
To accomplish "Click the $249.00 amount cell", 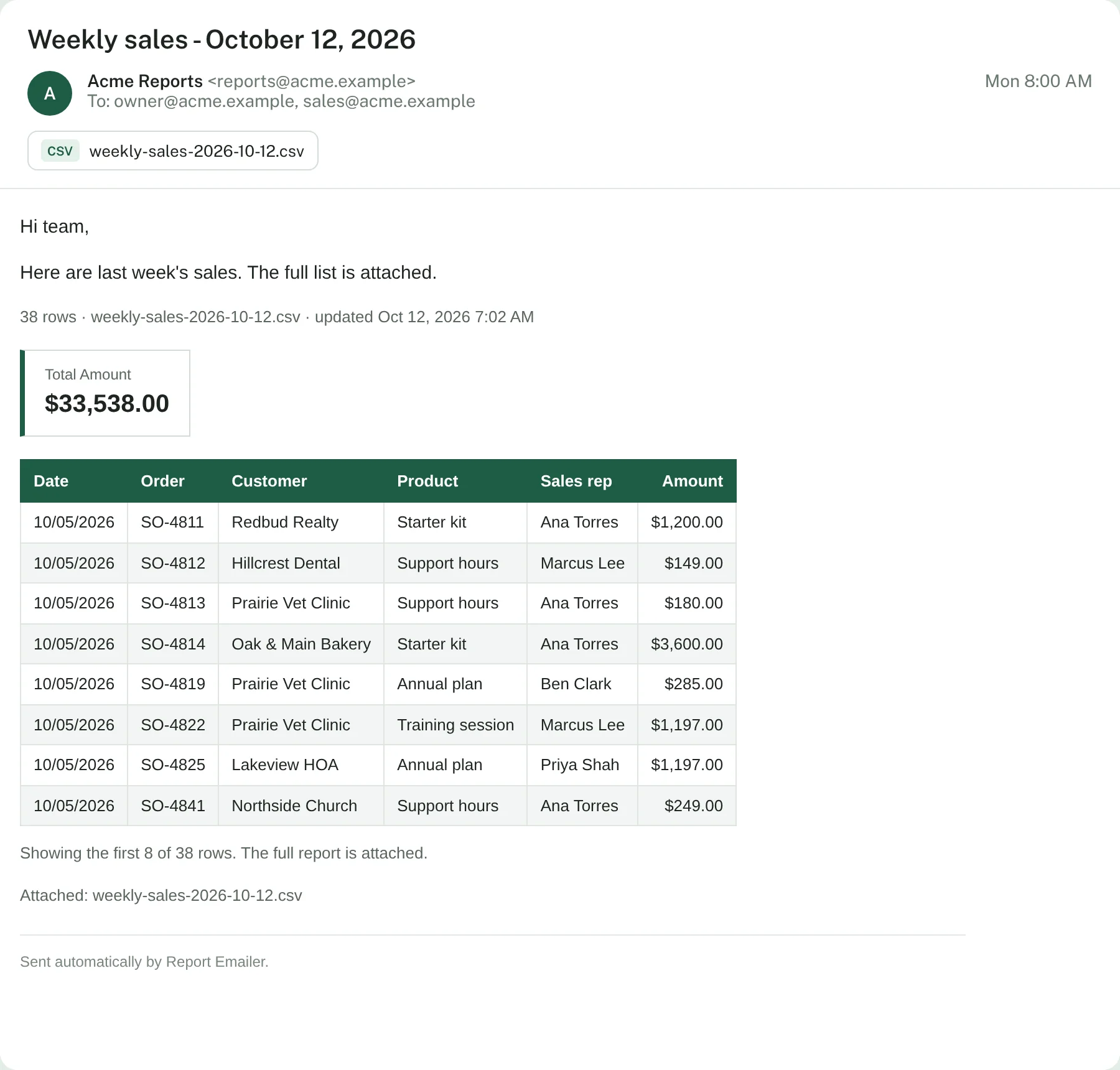I will point(687,806).
